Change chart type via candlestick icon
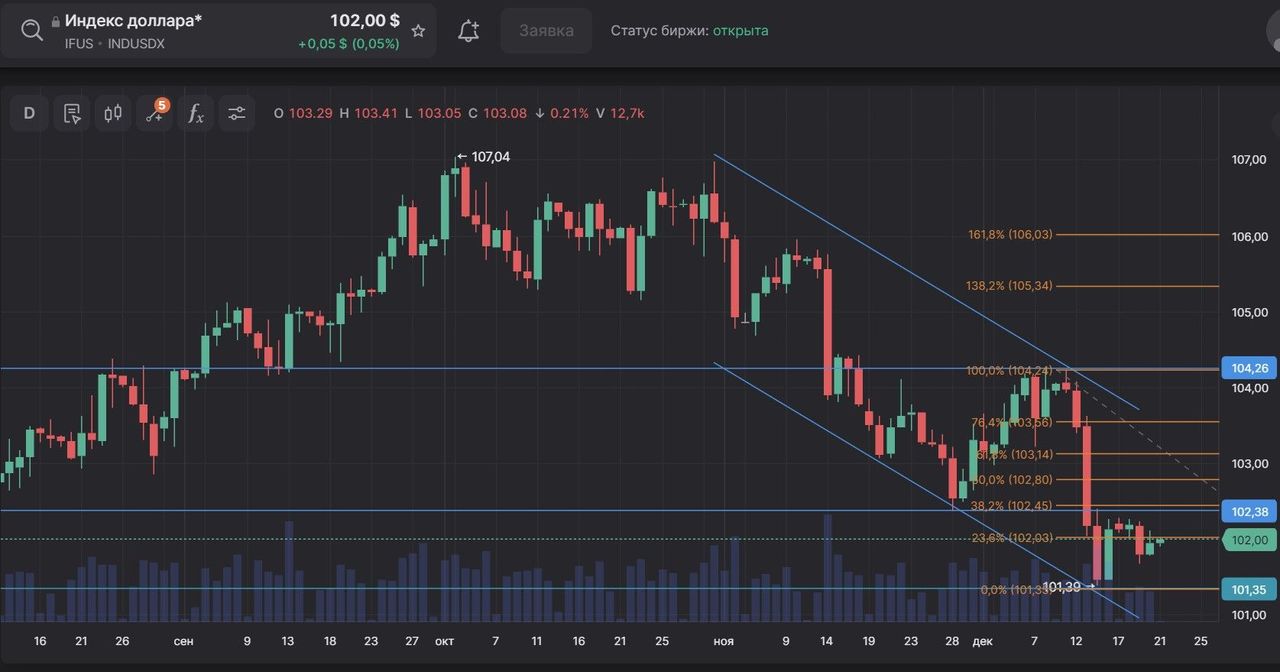 pos(113,113)
